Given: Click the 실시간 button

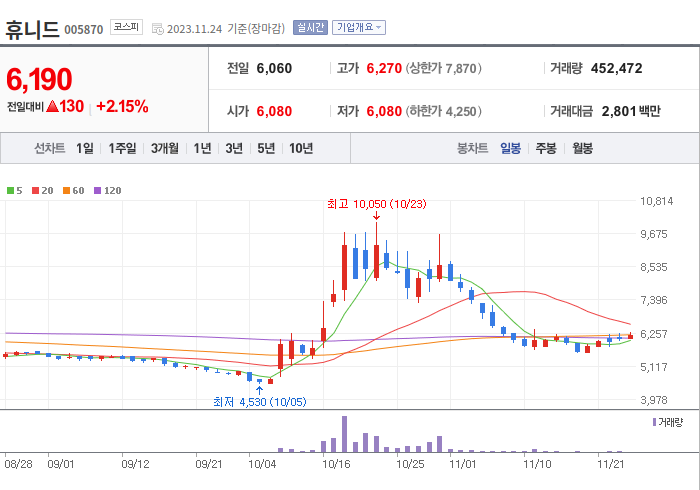Looking at the screenshot, I should (x=310, y=28).
